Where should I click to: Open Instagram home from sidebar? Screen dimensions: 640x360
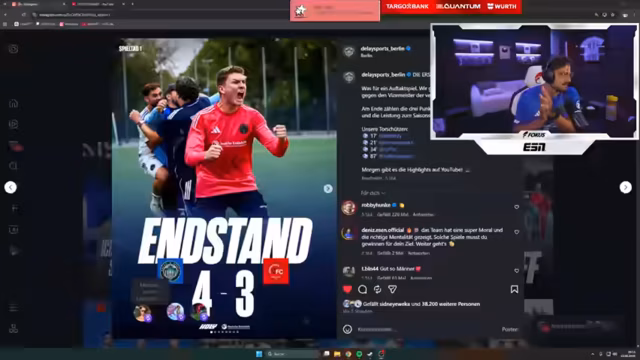[x=13, y=103]
